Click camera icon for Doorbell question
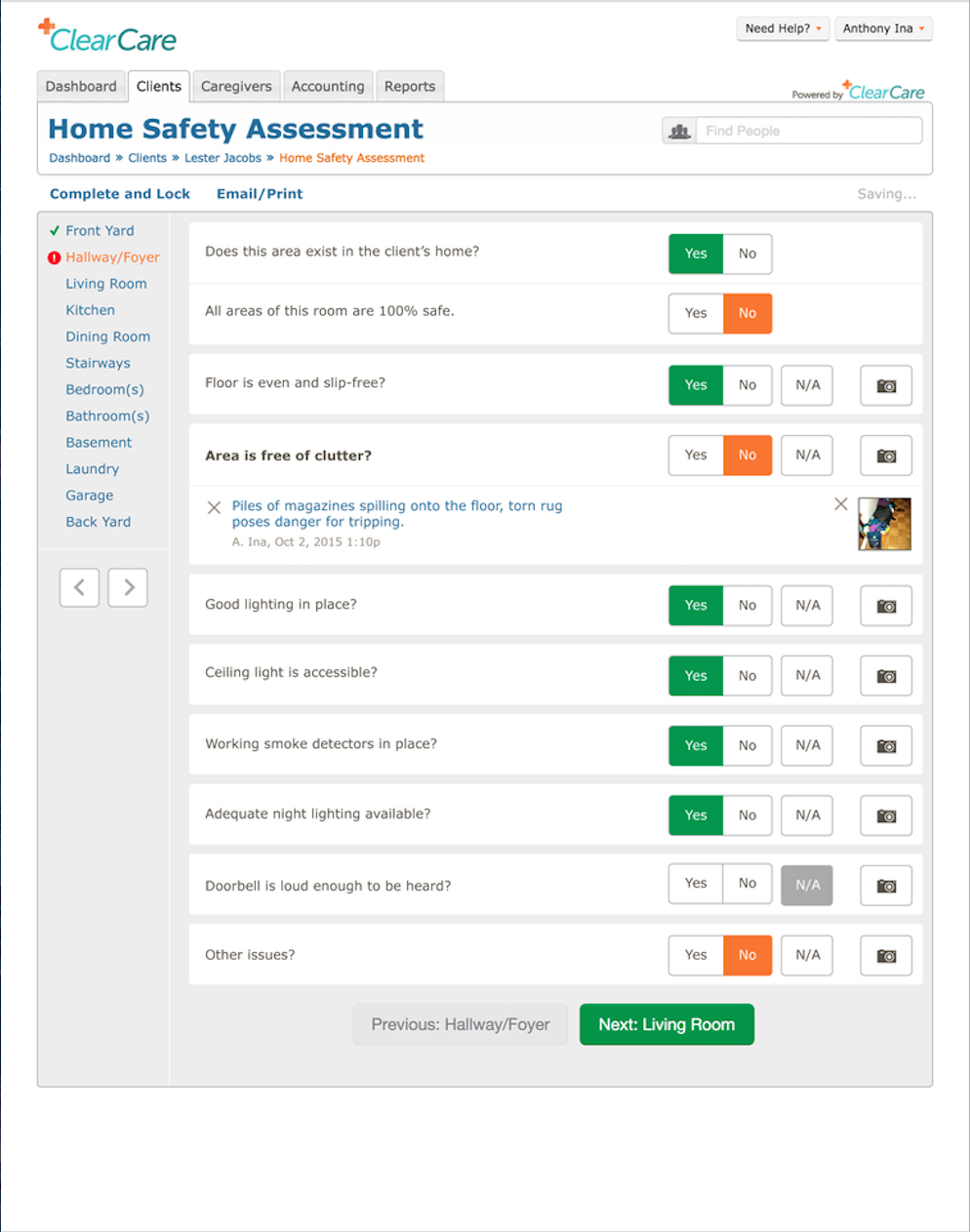This screenshot has width=970, height=1232. (885, 886)
